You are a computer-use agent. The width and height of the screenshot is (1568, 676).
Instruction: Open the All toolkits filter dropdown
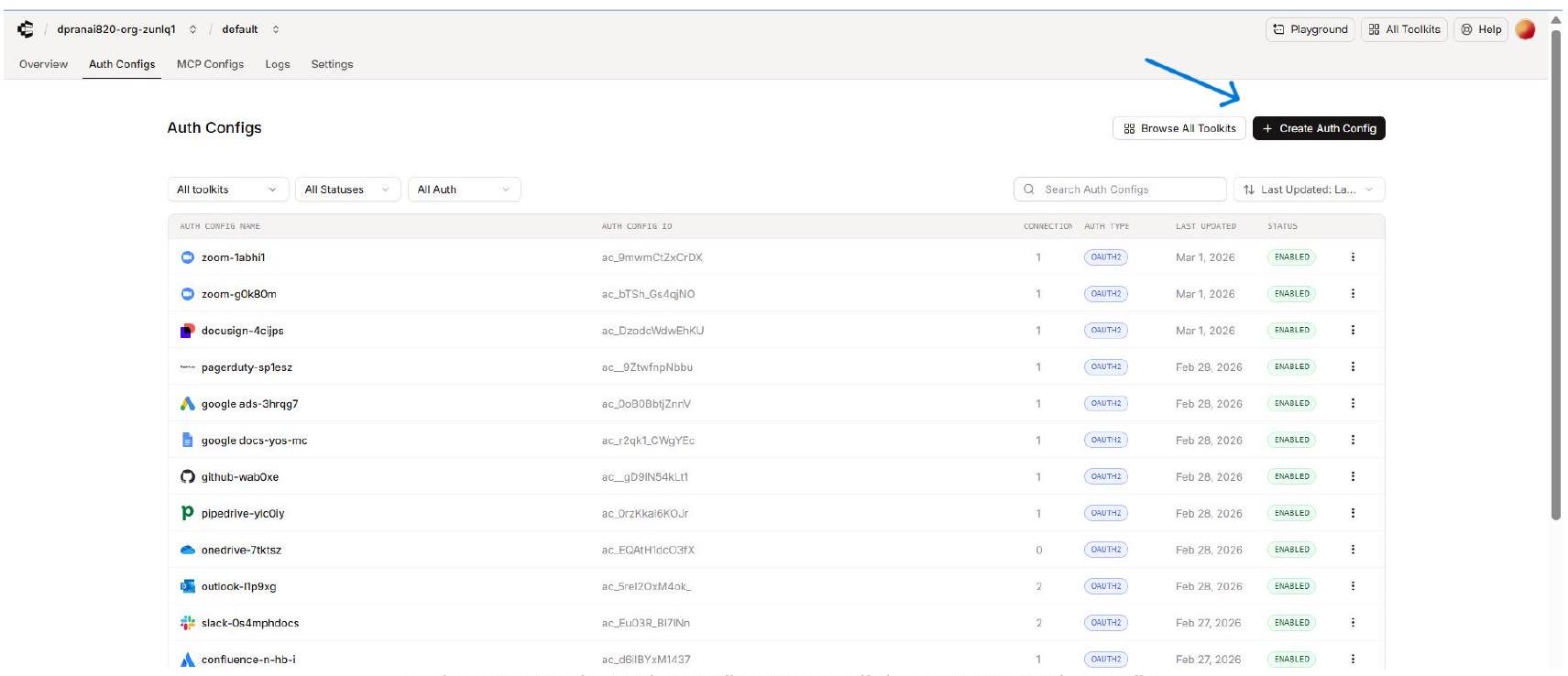pos(228,190)
